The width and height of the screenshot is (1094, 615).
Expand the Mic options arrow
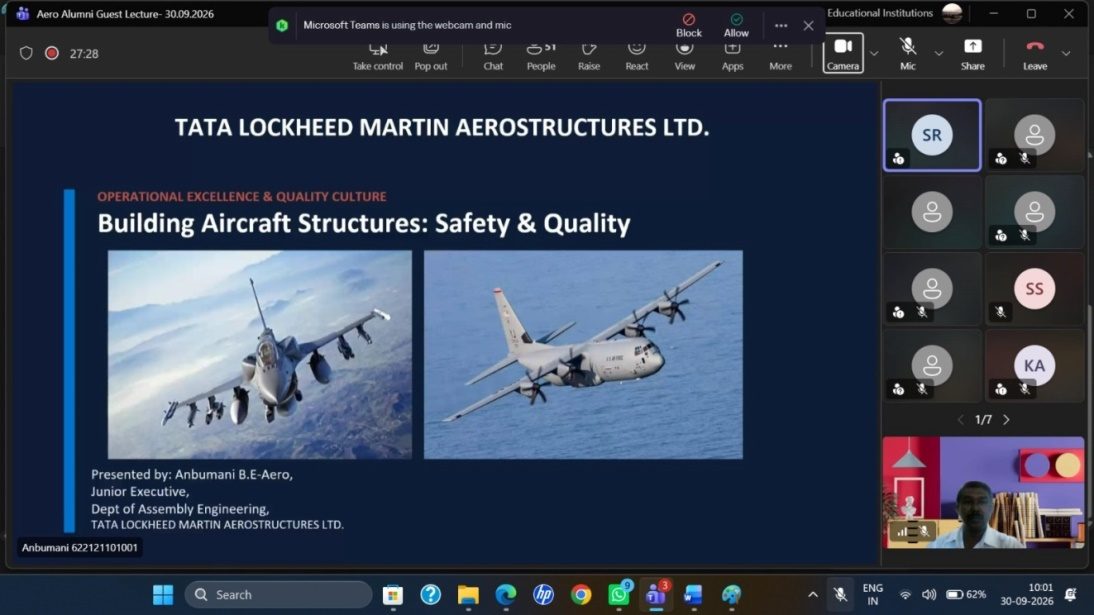point(938,53)
